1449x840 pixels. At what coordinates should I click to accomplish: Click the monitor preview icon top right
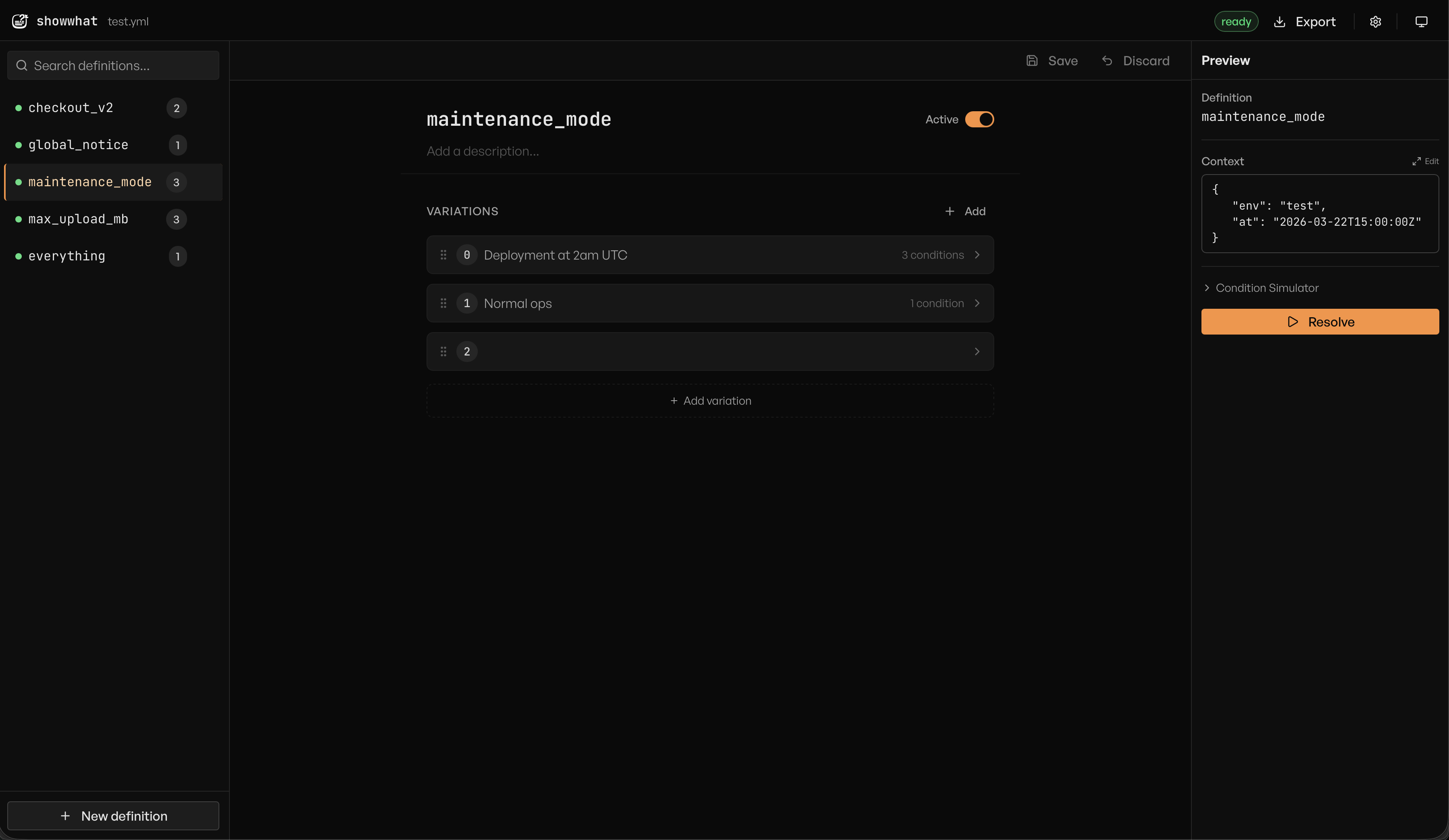(1422, 21)
